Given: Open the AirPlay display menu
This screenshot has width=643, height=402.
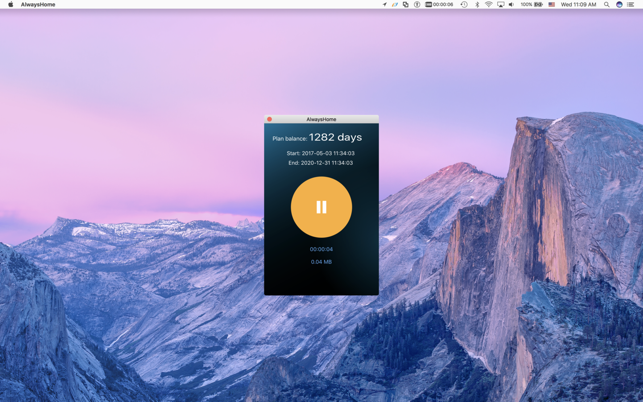Looking at the screenshot, I should [x=501, y=5].
